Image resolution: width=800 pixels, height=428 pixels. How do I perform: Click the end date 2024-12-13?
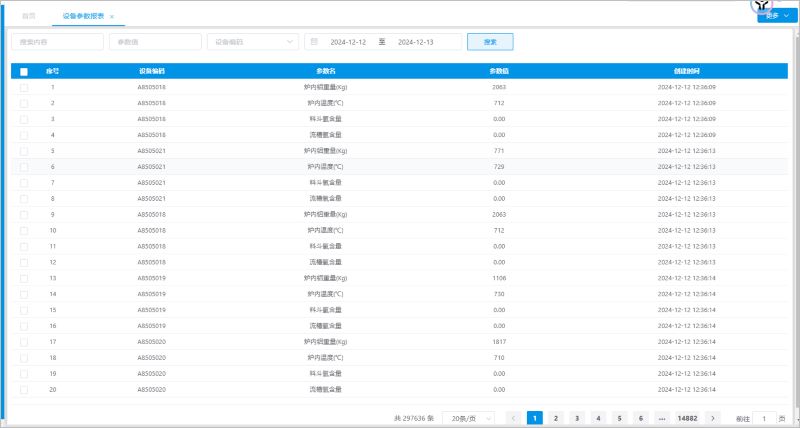(415, 42)
